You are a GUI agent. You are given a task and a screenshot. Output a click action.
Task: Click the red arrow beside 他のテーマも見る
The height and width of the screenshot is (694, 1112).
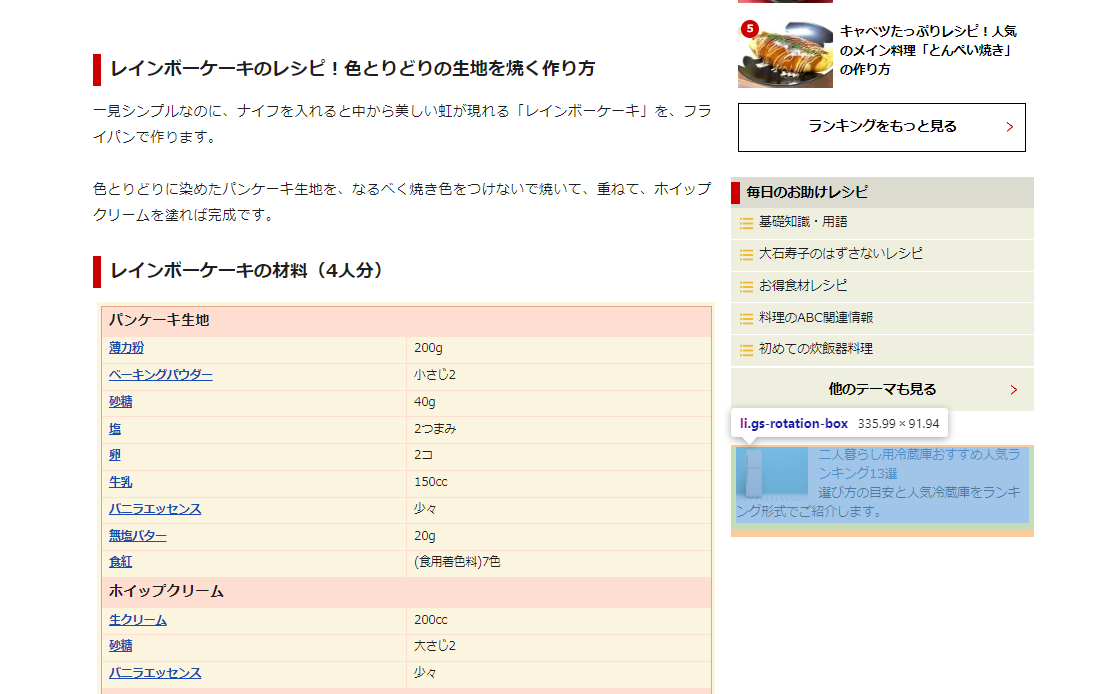(x=1014, y=388)
